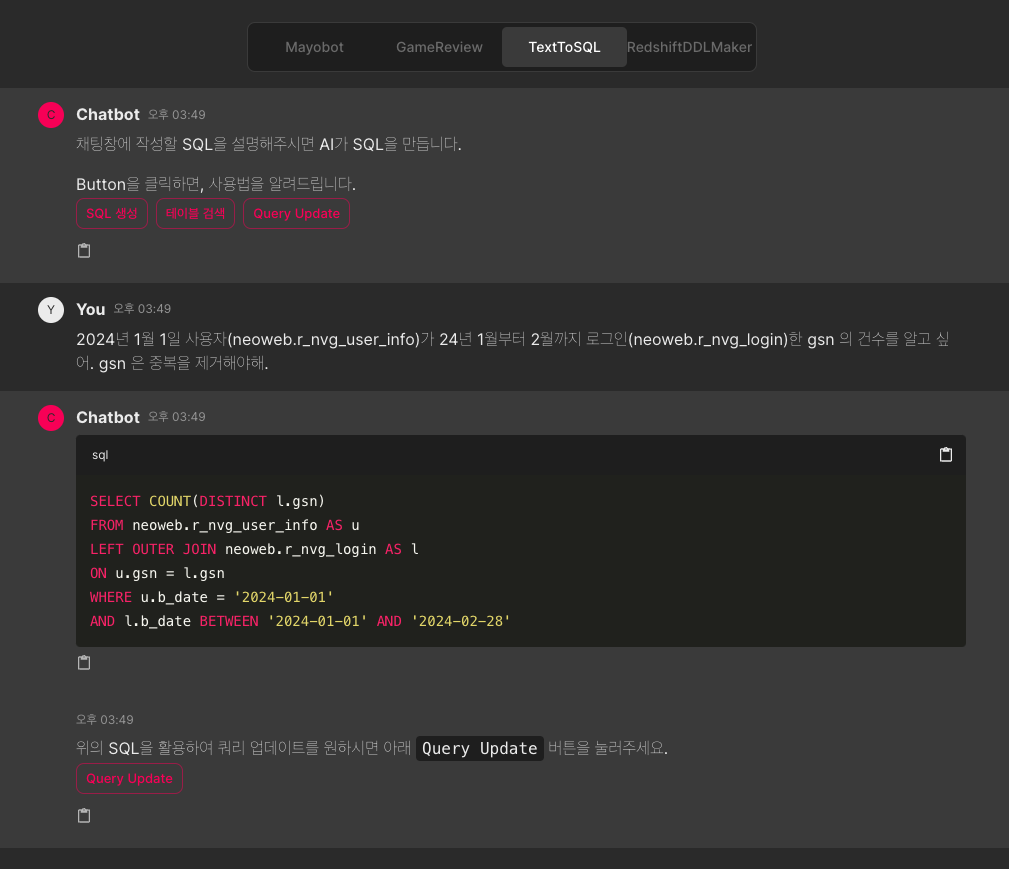Click the AND l.b_date BETWEEN line
1009x869 pixels.
click(300, 621)
